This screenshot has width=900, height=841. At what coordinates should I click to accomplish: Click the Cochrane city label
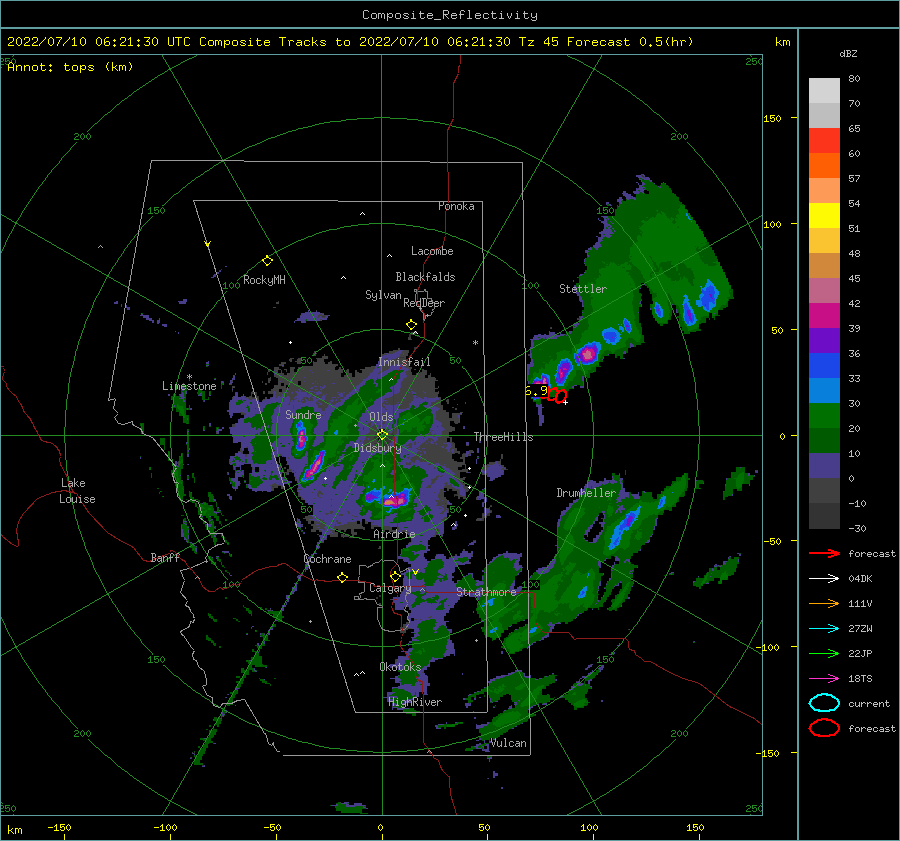[327, 559]
